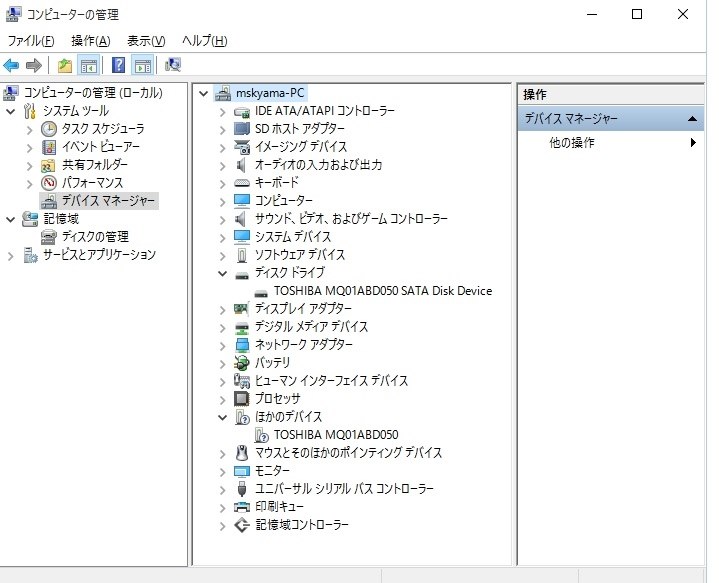
Task: Click the 印刷キュー printer icon
Action: [242, 506]
